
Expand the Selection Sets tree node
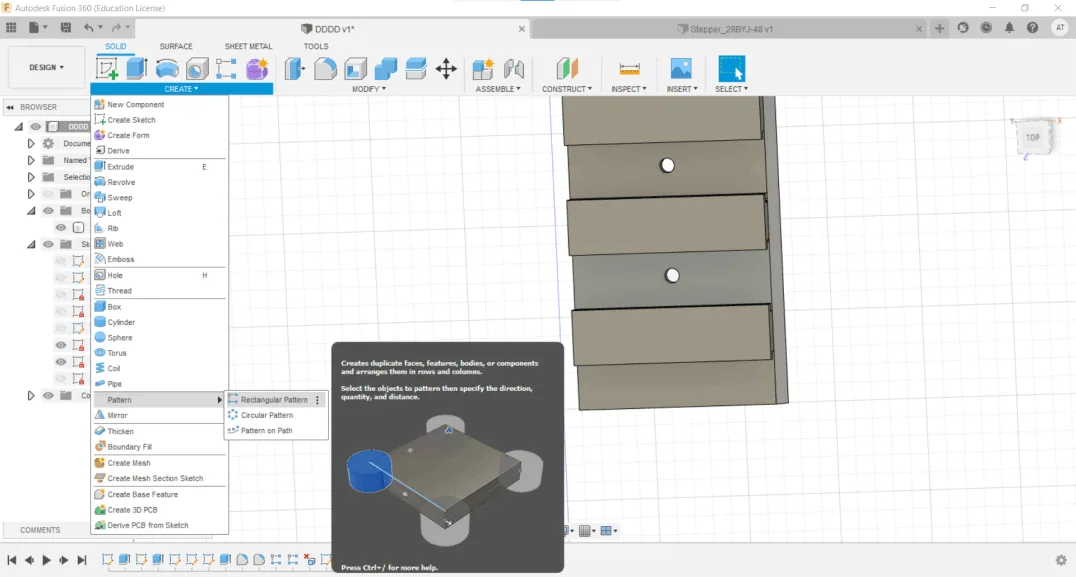pyautogui.click(x=31, y=177)
